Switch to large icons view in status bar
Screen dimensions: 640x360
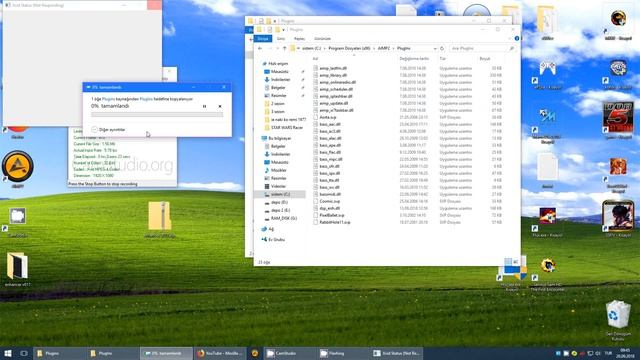[516, 262]
